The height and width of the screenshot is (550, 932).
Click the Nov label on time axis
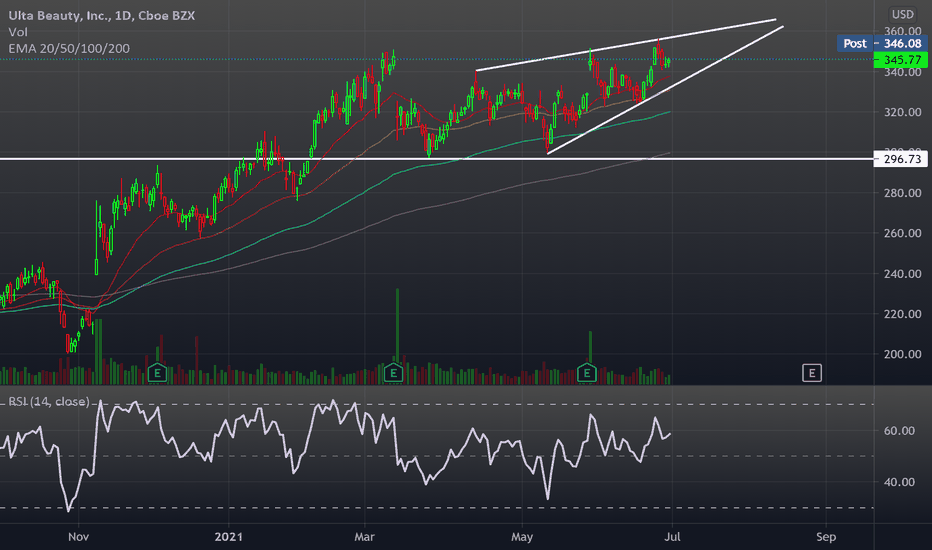point(78,537)
